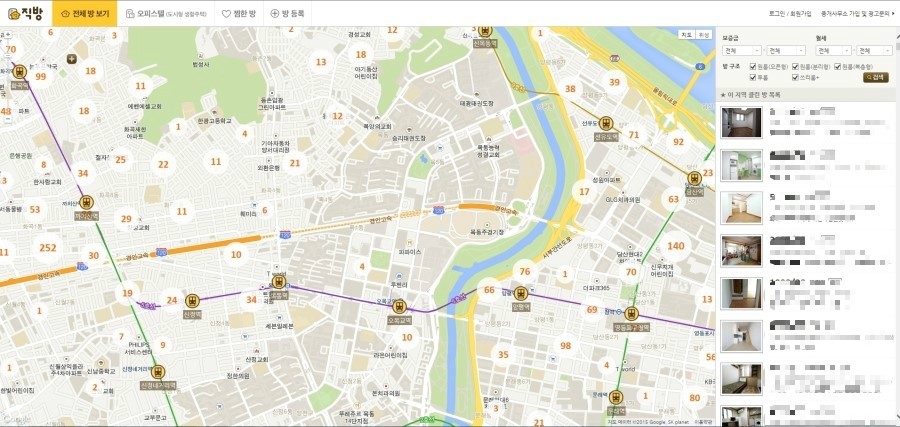Open the 252 rooms cluster marker
900x427 pixels.
click(x=48, y=248)
